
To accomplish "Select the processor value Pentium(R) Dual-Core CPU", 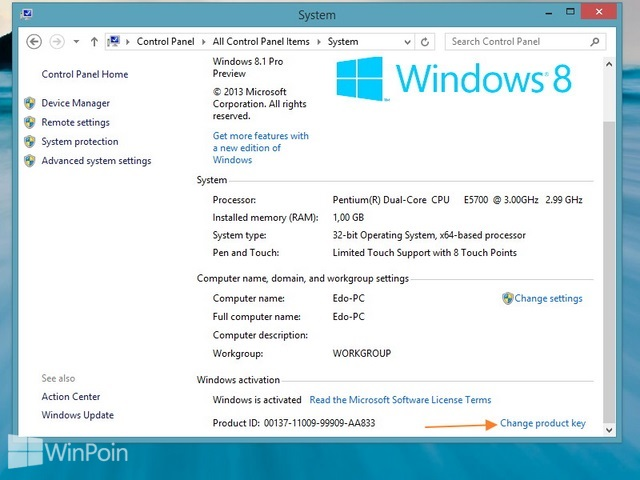I will (x=391, y=200).
